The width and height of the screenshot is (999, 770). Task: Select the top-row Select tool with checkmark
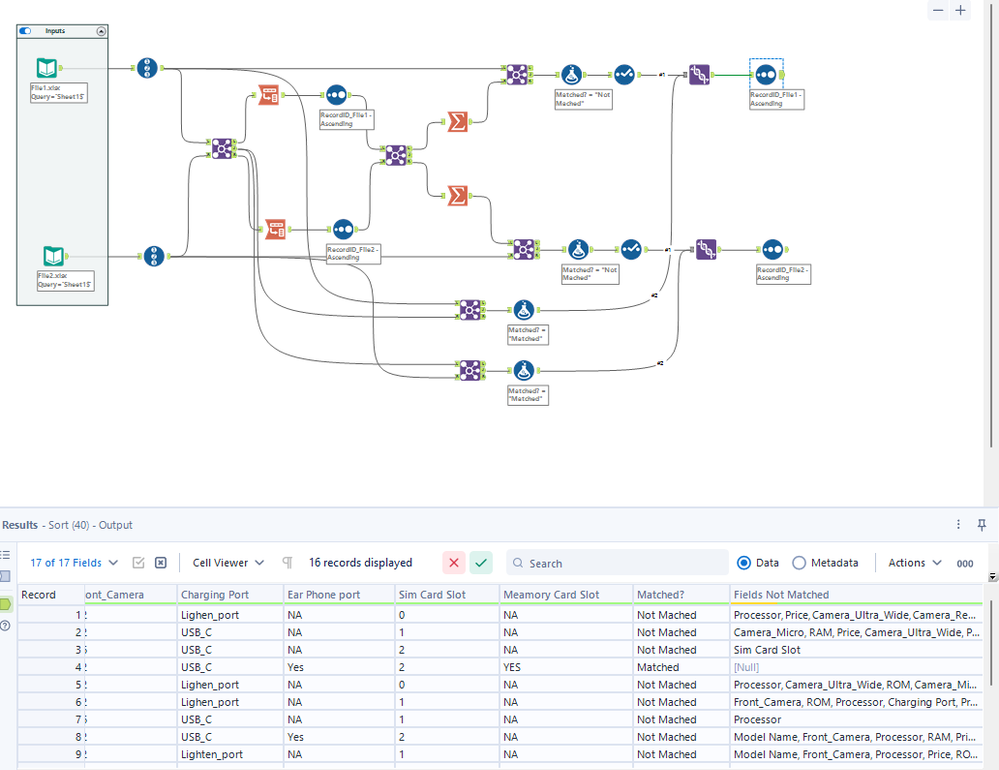click(624, 75)
